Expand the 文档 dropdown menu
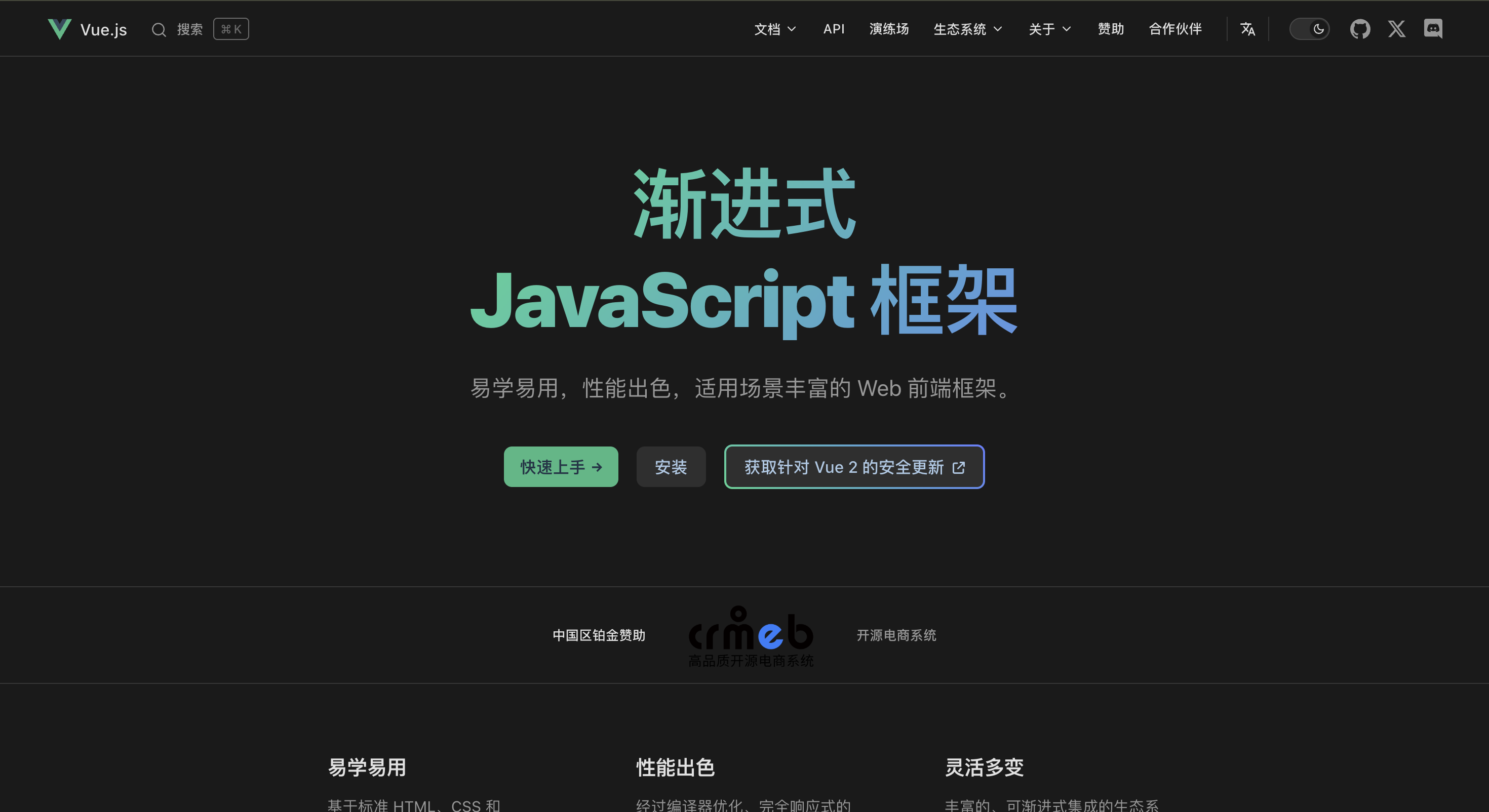The image size is (1489, 812). (x=774, y=29)
